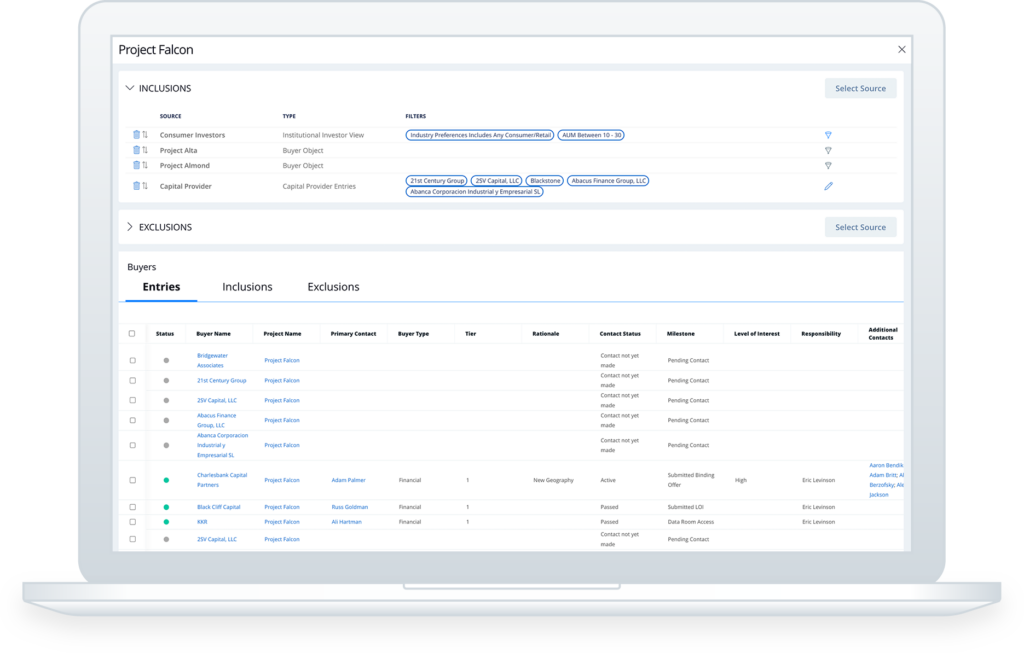Reorder the Project Almond source using arrows icon
The width and height of the screenshot is (1024, 653).
pos(145,165)
